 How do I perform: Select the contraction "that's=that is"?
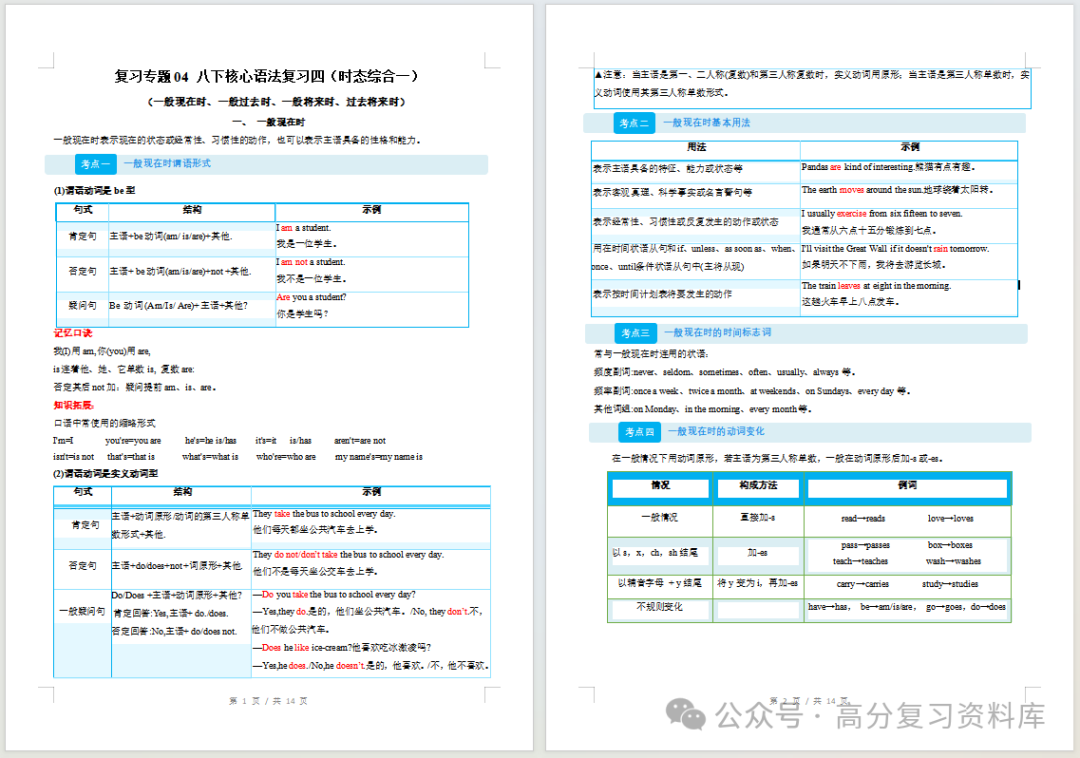click(131, 456)
